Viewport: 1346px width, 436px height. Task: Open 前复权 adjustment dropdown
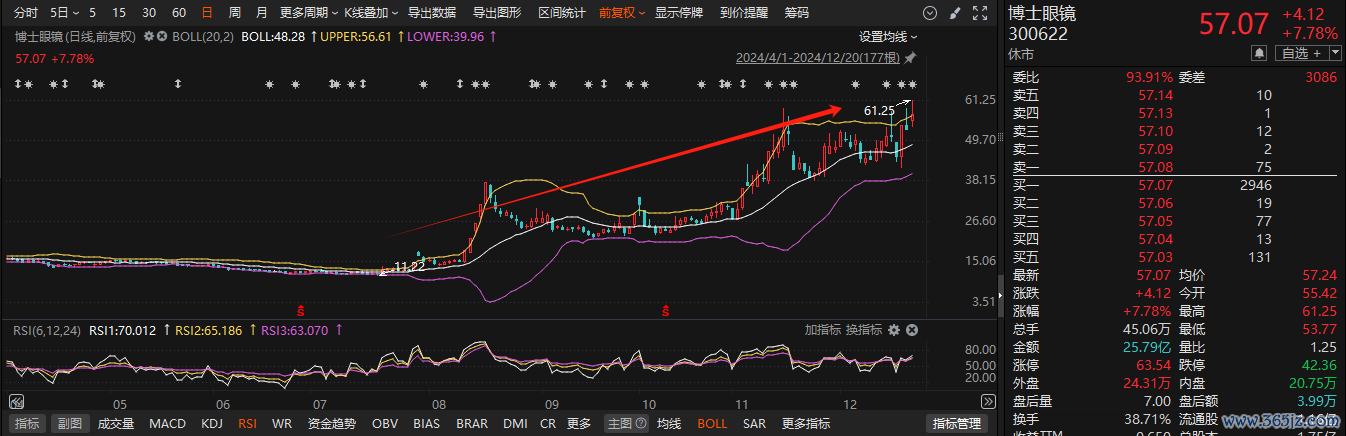pyautogui.click(x=622, y=13)
